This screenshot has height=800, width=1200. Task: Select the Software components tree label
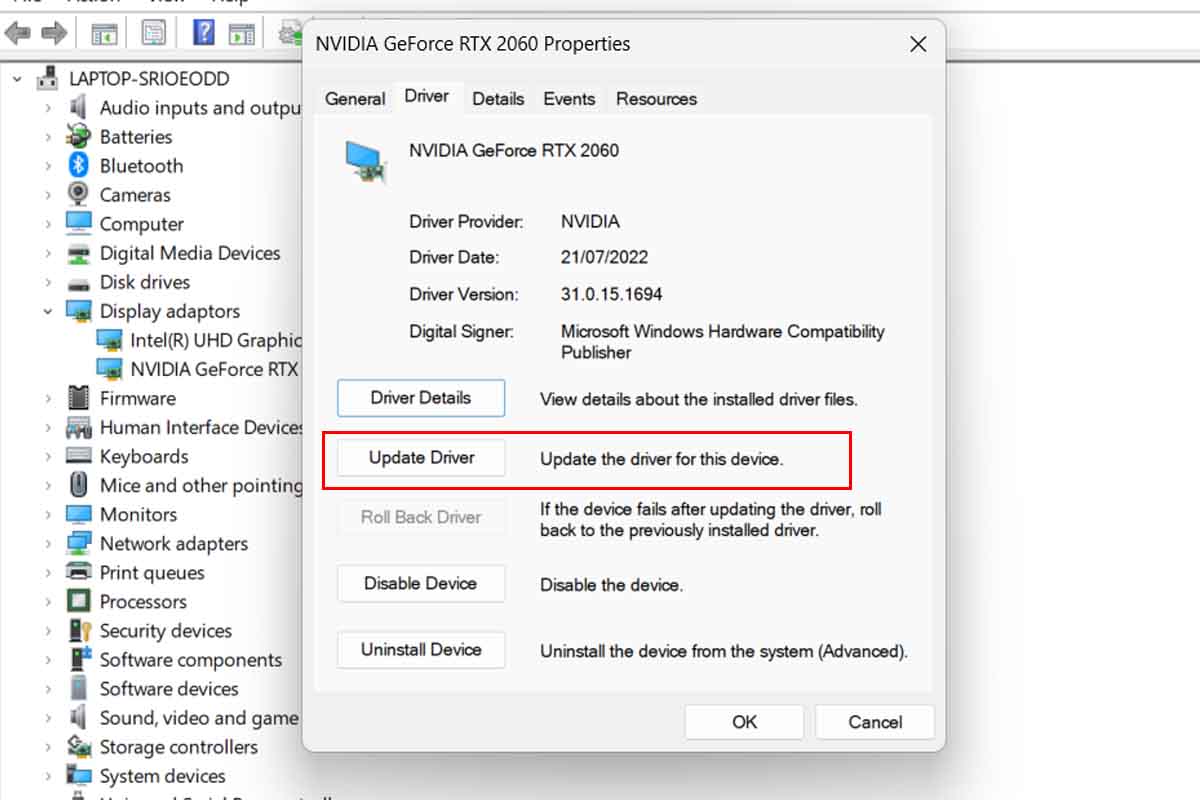pyautogui.click(x=191, y=660)
